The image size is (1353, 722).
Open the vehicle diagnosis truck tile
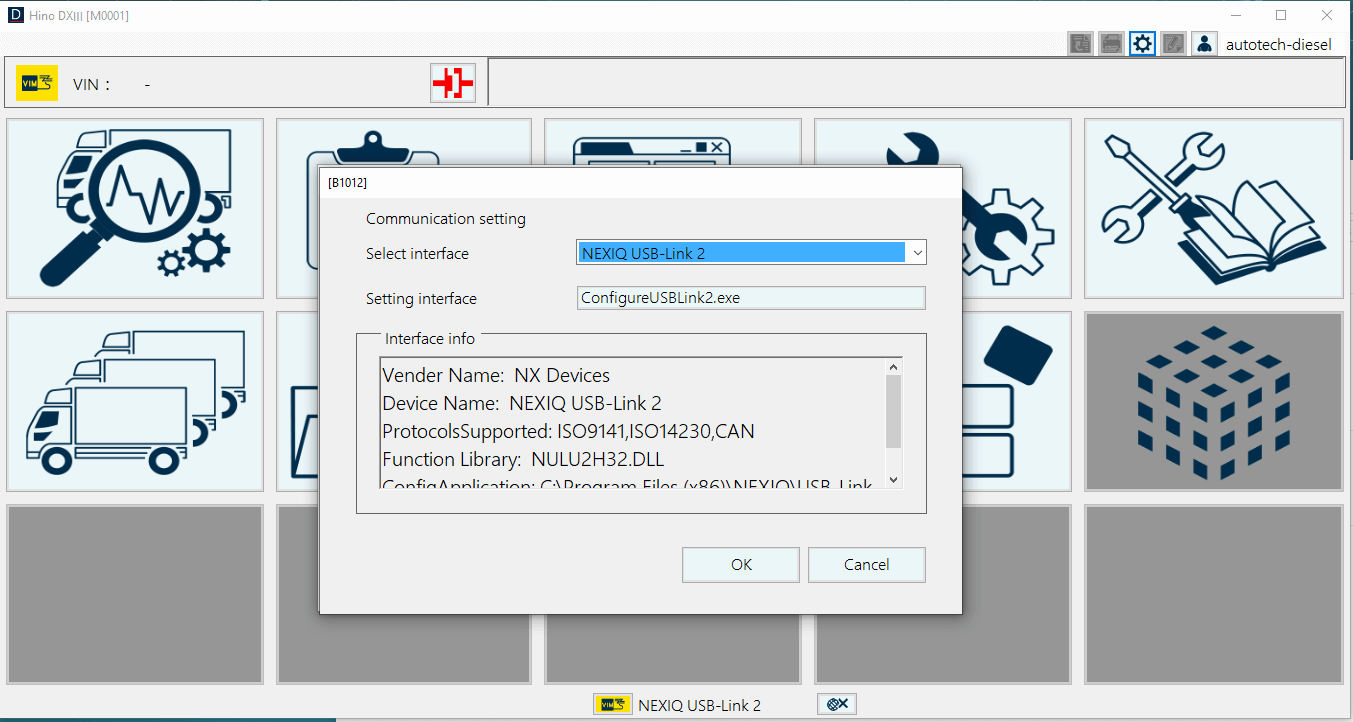pos(135,208)
